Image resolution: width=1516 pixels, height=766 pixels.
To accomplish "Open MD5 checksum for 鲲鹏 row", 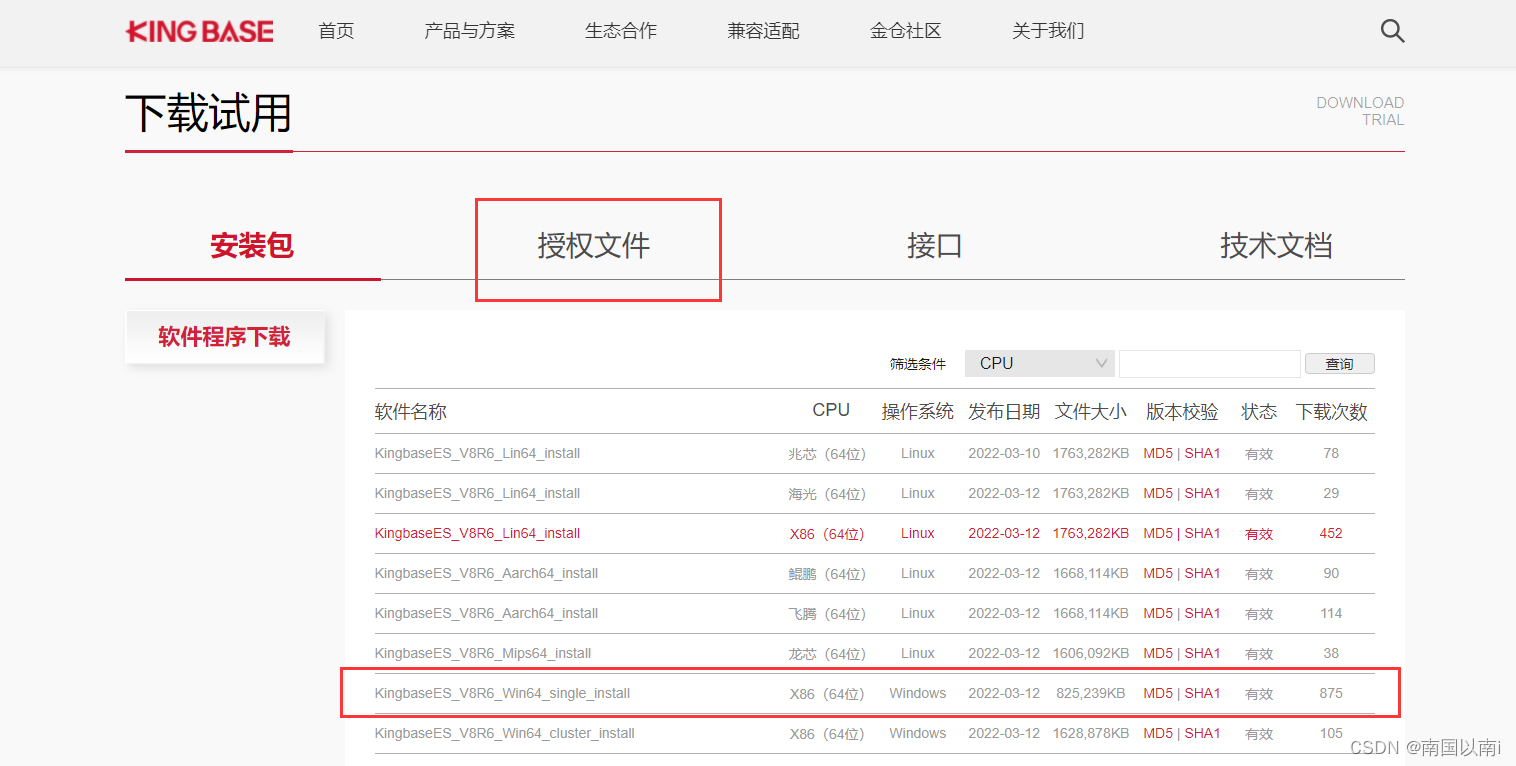I will [1158, 573].
